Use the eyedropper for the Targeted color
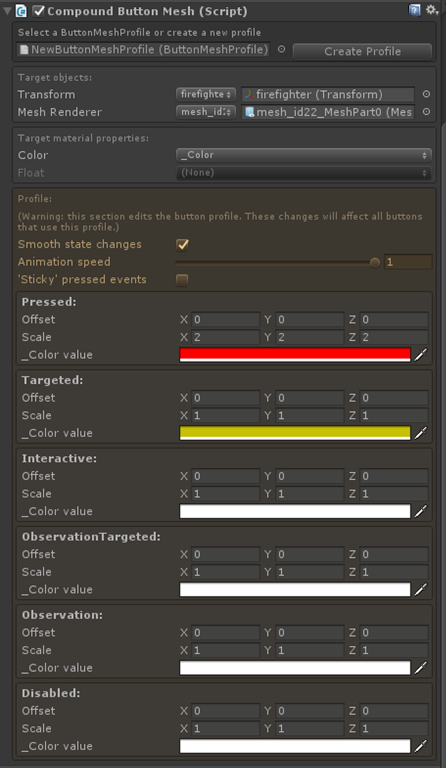This screenshot has width=446, height=768. pyautogui.click(x=421, y=433)
